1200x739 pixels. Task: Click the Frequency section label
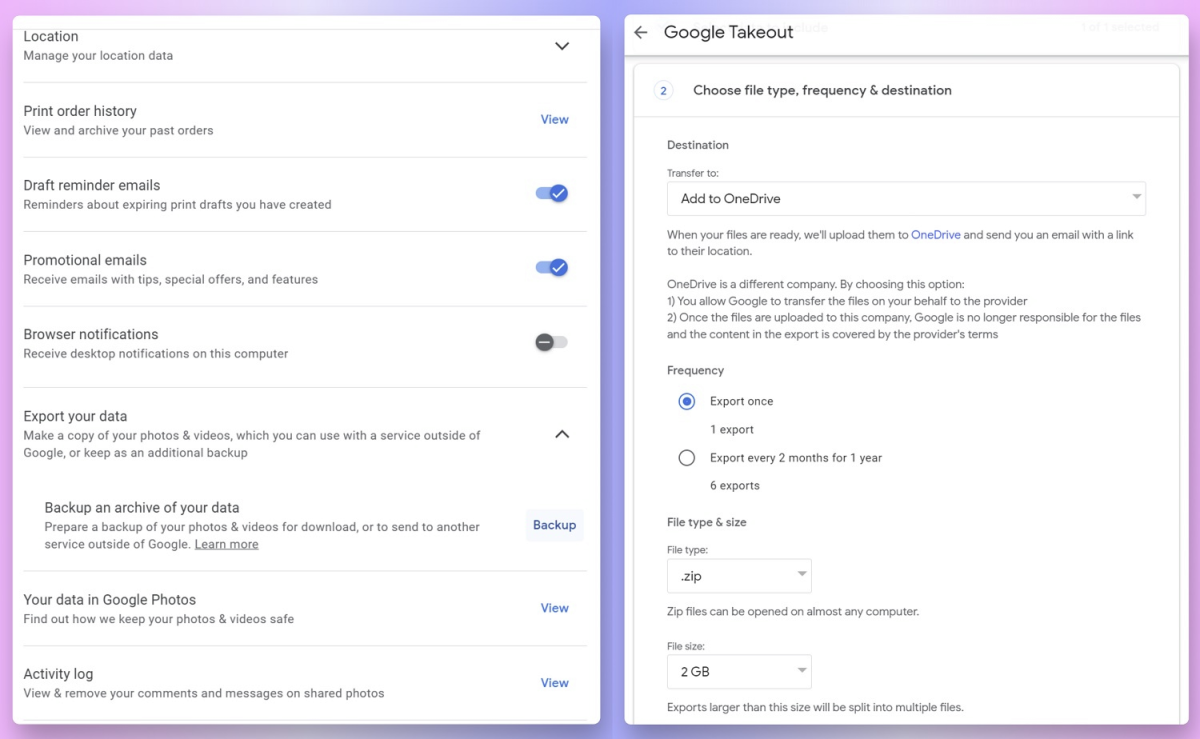[695, 370]
